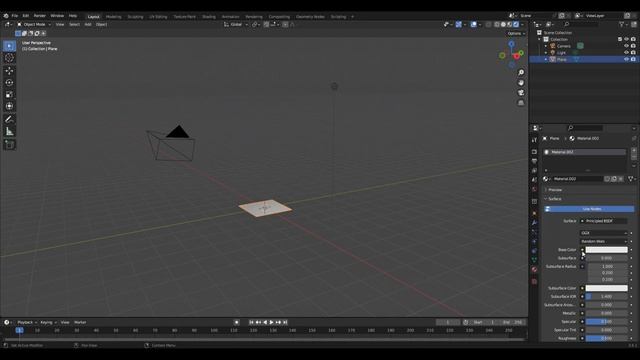Switch to the UV Editing workspace tab
The height and width of the screenshot is (360, 640).
(x=158, y=17)
